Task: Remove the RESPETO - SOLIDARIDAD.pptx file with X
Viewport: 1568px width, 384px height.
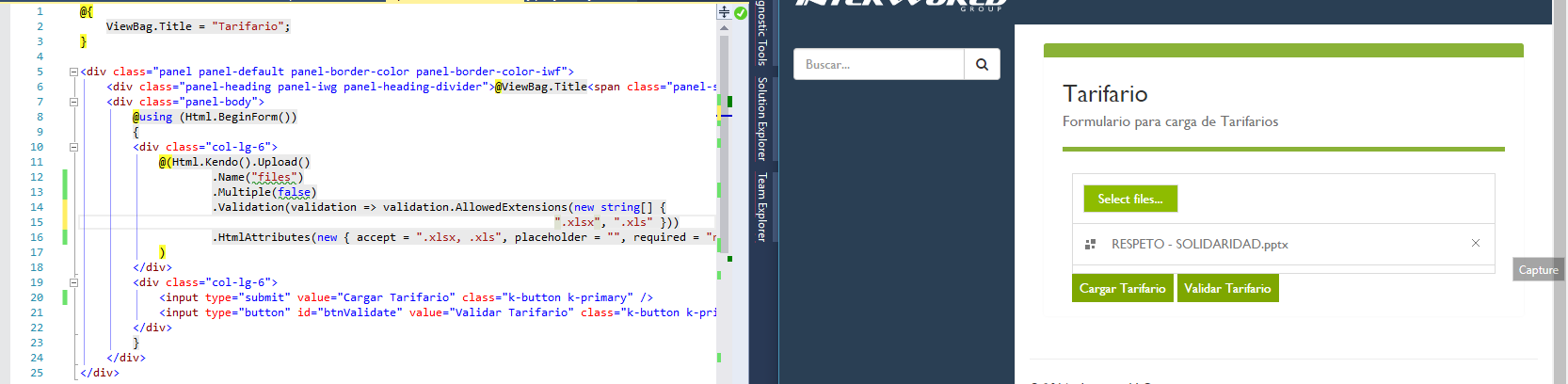Action: (x=1476, y=243)
